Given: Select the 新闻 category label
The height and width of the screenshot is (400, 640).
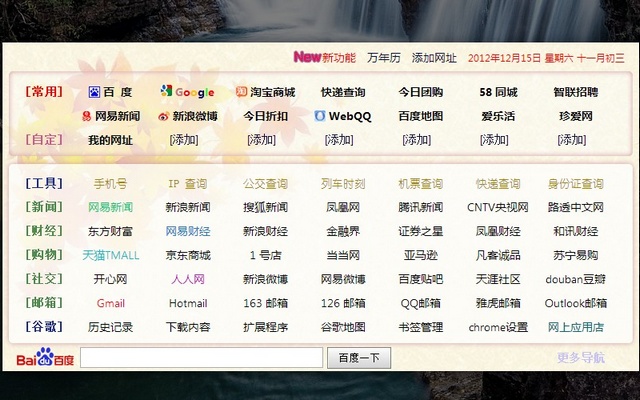Looking at the screenshot, I should (x=44, y=207).
